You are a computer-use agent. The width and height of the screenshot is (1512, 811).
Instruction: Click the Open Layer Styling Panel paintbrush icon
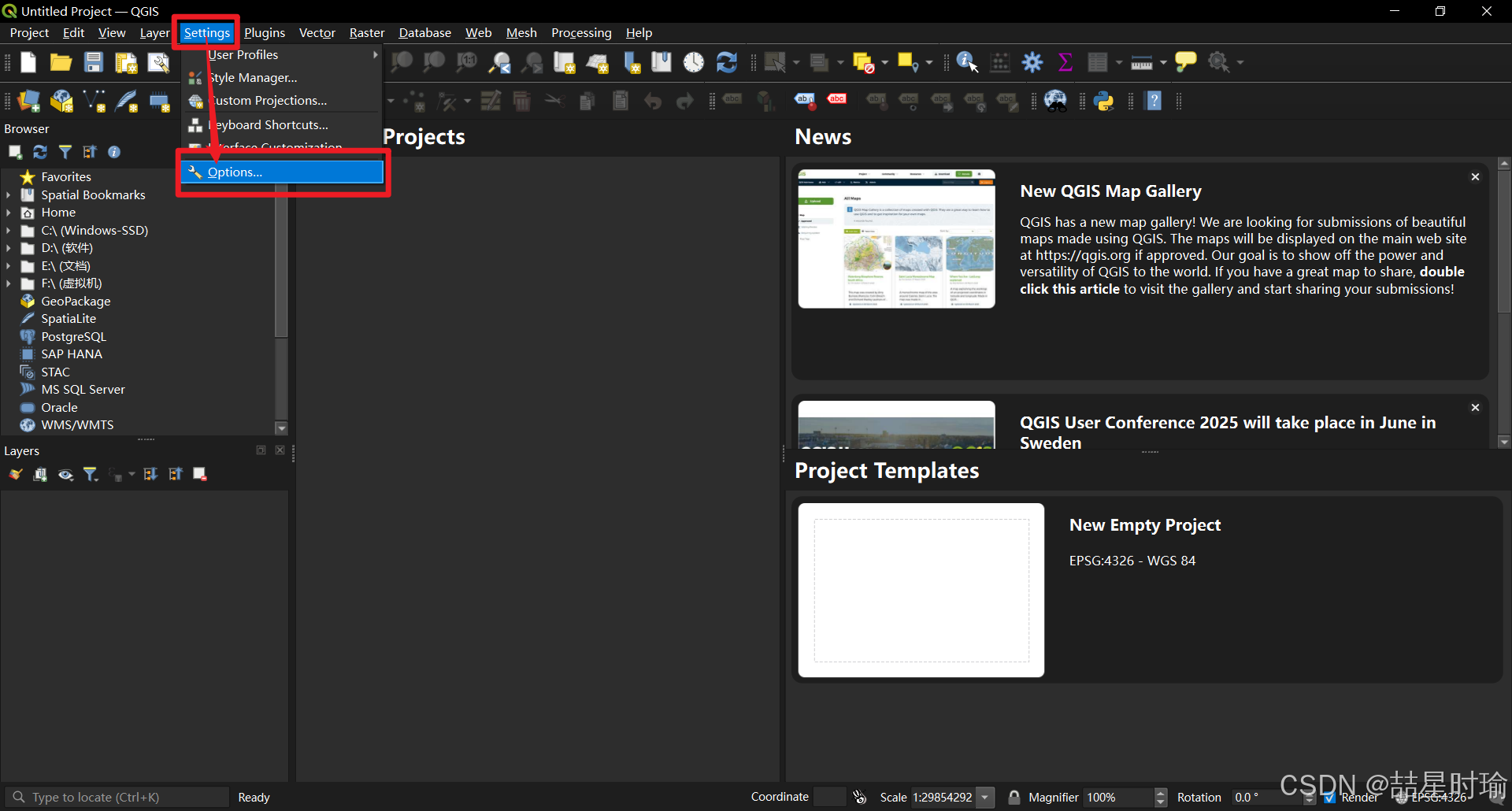(x=15, y=474)
